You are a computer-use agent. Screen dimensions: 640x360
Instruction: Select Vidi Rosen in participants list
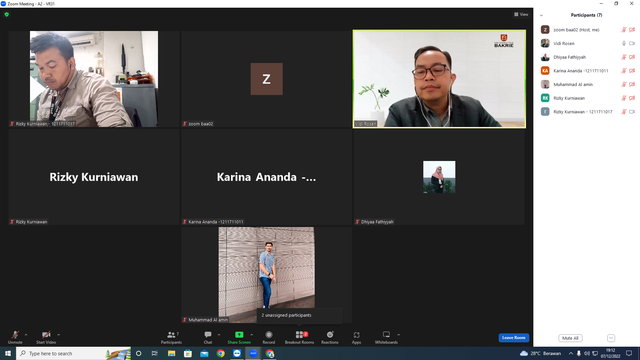coord(587,43)
